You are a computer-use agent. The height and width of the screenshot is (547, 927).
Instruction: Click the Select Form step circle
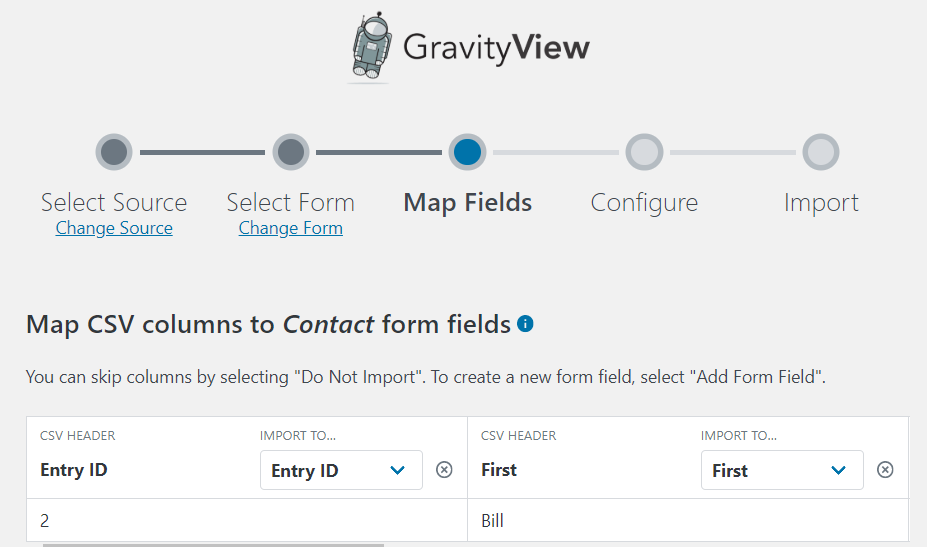click(291, 152)
